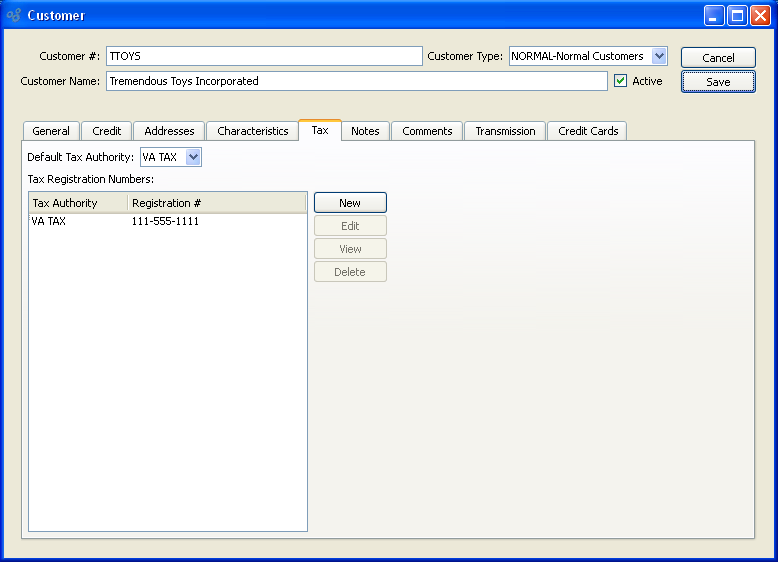Open the Transmission tab
Viewport: 778px width, 562px height.
click(x=505, y=131)
